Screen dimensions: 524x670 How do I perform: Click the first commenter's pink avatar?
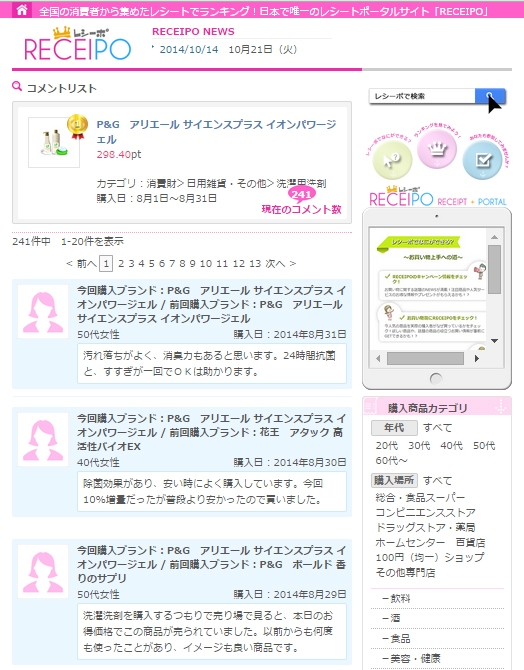[43, 311]
